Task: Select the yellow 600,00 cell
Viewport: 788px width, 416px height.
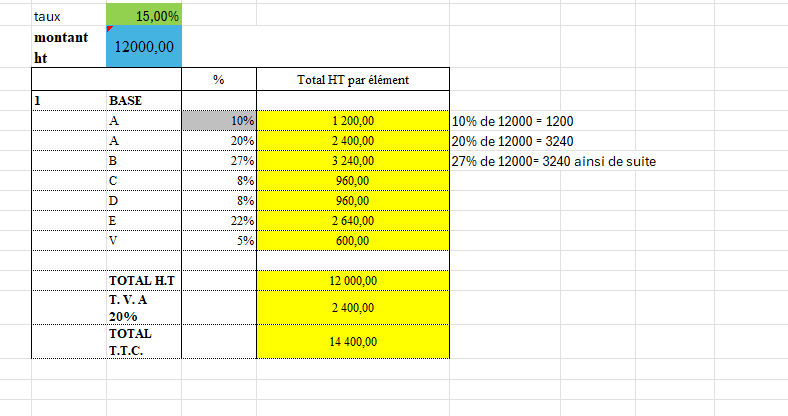Action: [352, 240]
